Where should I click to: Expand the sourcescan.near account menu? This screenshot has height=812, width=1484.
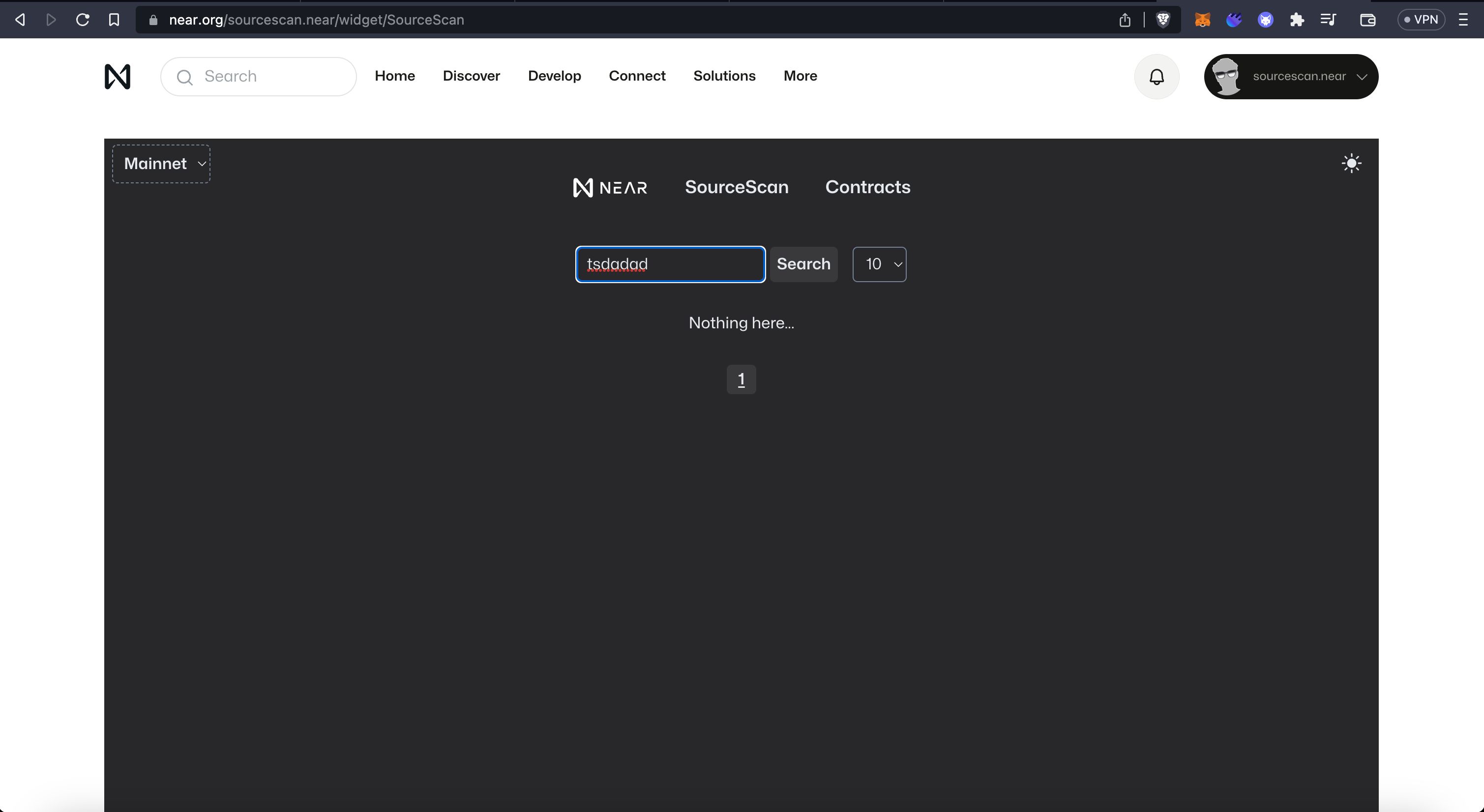[x=1291, y=76]
